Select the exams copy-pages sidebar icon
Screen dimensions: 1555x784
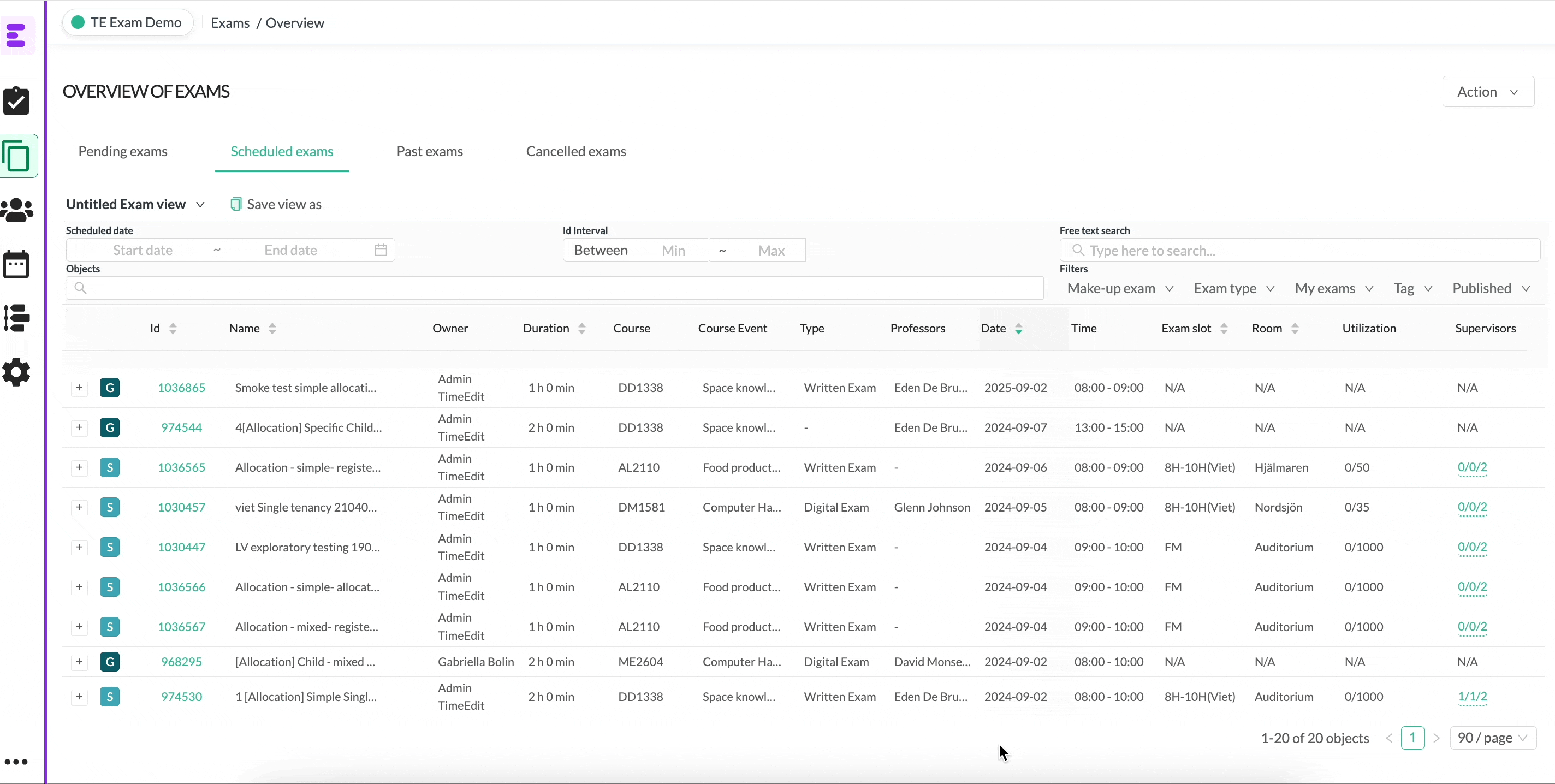coord(16,156)
